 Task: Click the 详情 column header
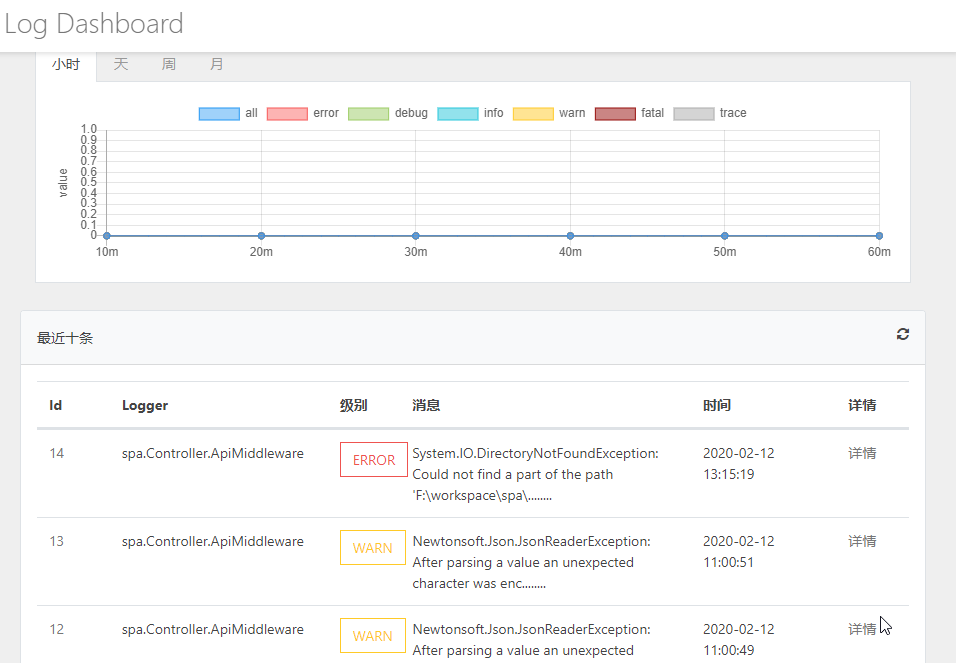(x=862, y=406)
